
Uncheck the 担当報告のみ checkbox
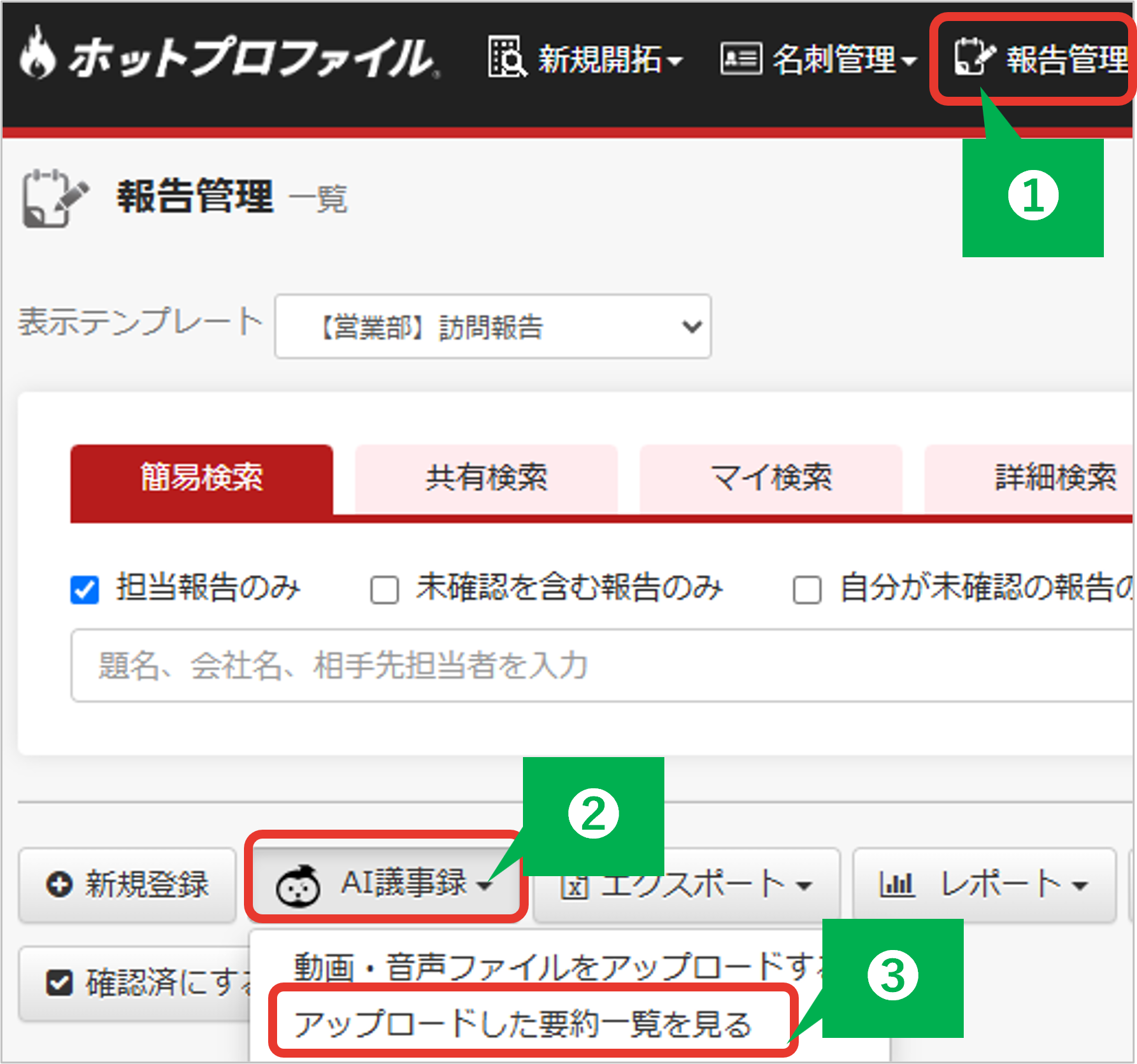coord(85,590)
